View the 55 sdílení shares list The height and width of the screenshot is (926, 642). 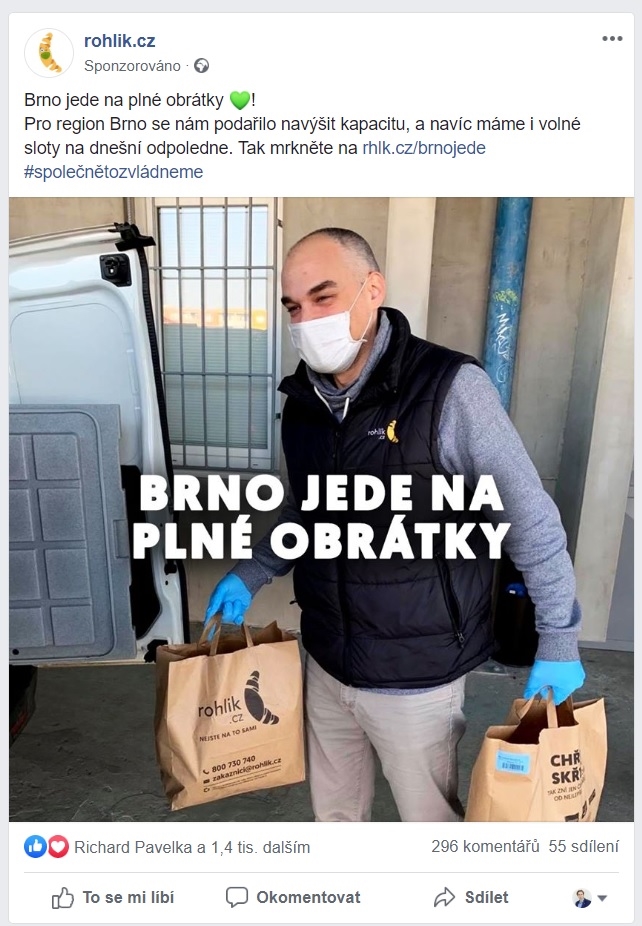(x=584, y=846)
